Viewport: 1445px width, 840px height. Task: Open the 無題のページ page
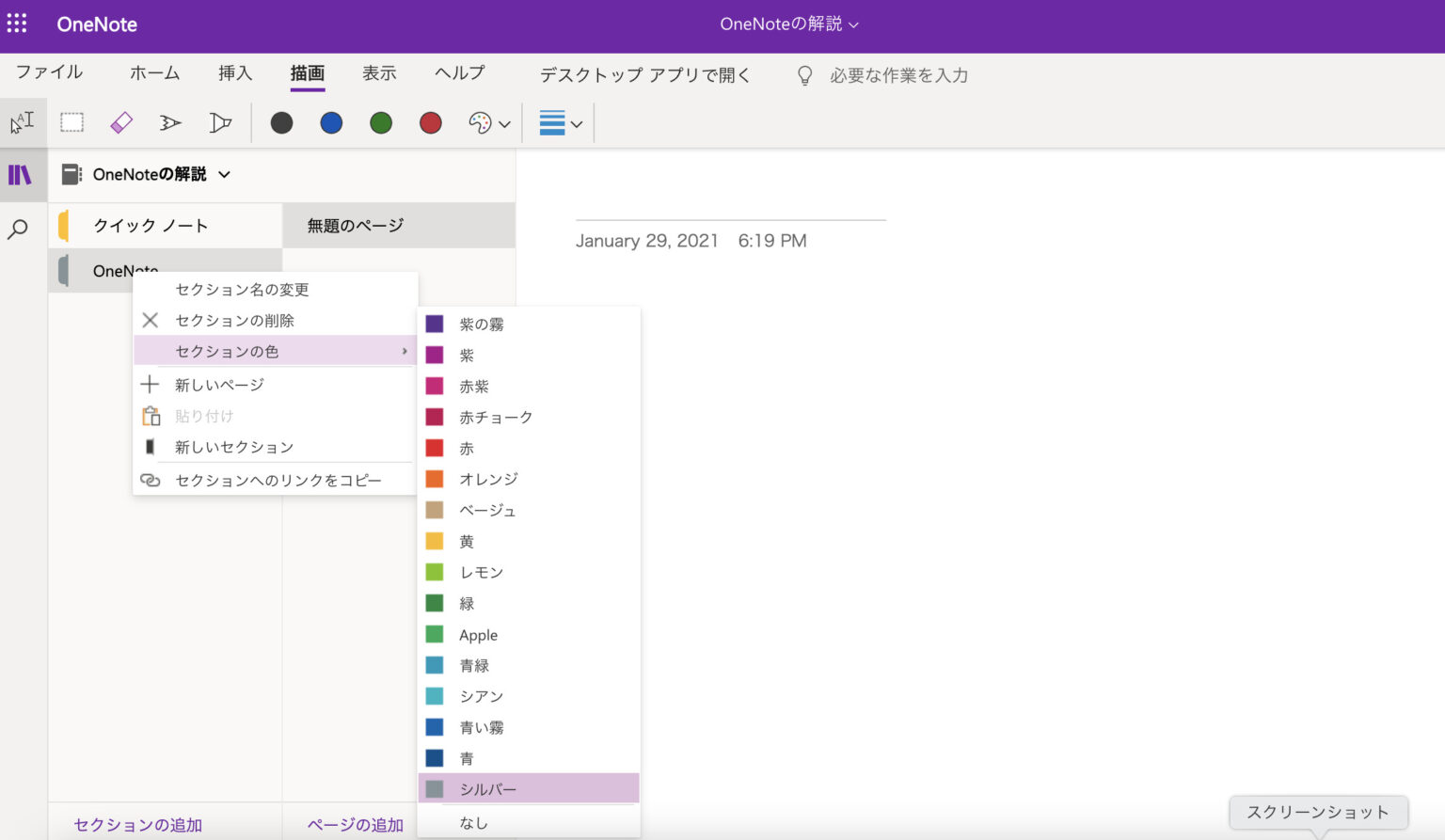pyautogui.click(x=399, y=226)
